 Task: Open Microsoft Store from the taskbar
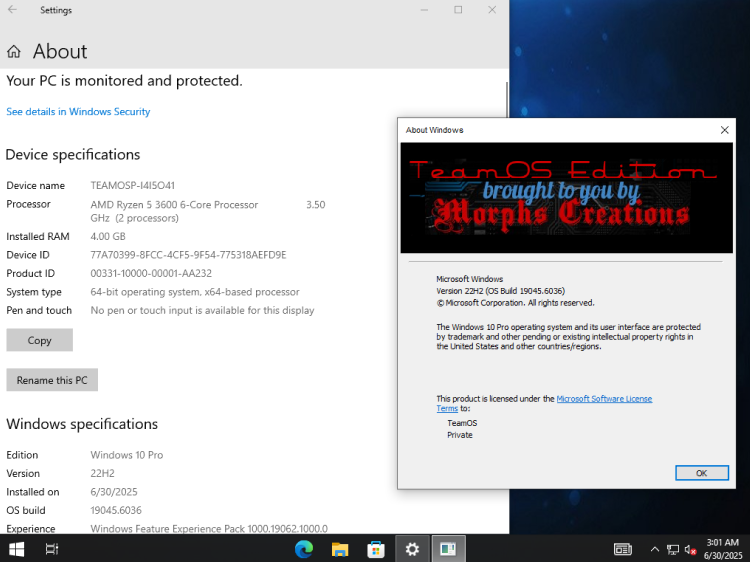(x=376, y=549)
